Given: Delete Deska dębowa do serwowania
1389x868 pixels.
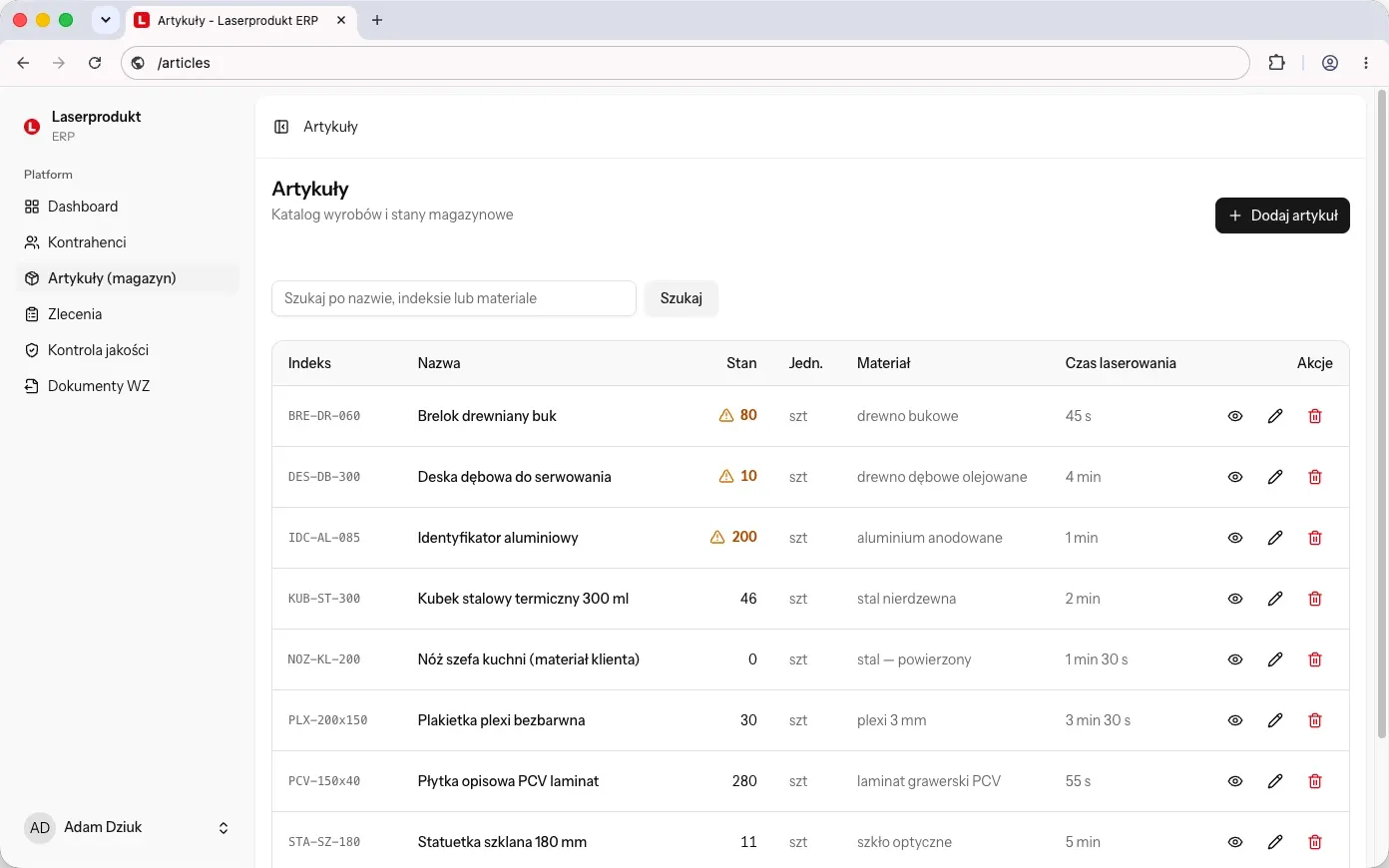Looking at the screenshot, I should pos(1315,477).
